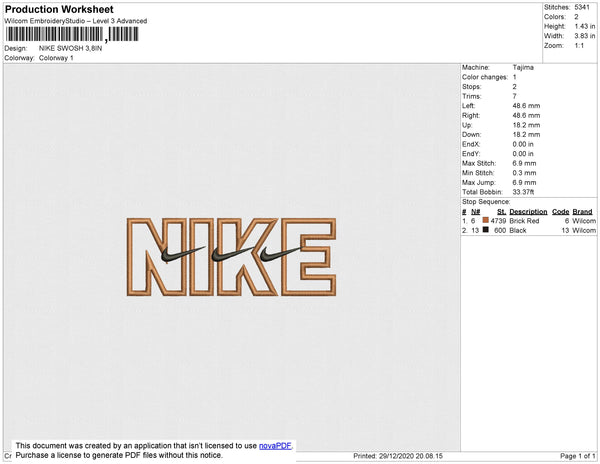Click the Min Stitch value 0.3 mm
Image resolution: width=600 pixels, height=464 pixels.
(x=524, y=173)
